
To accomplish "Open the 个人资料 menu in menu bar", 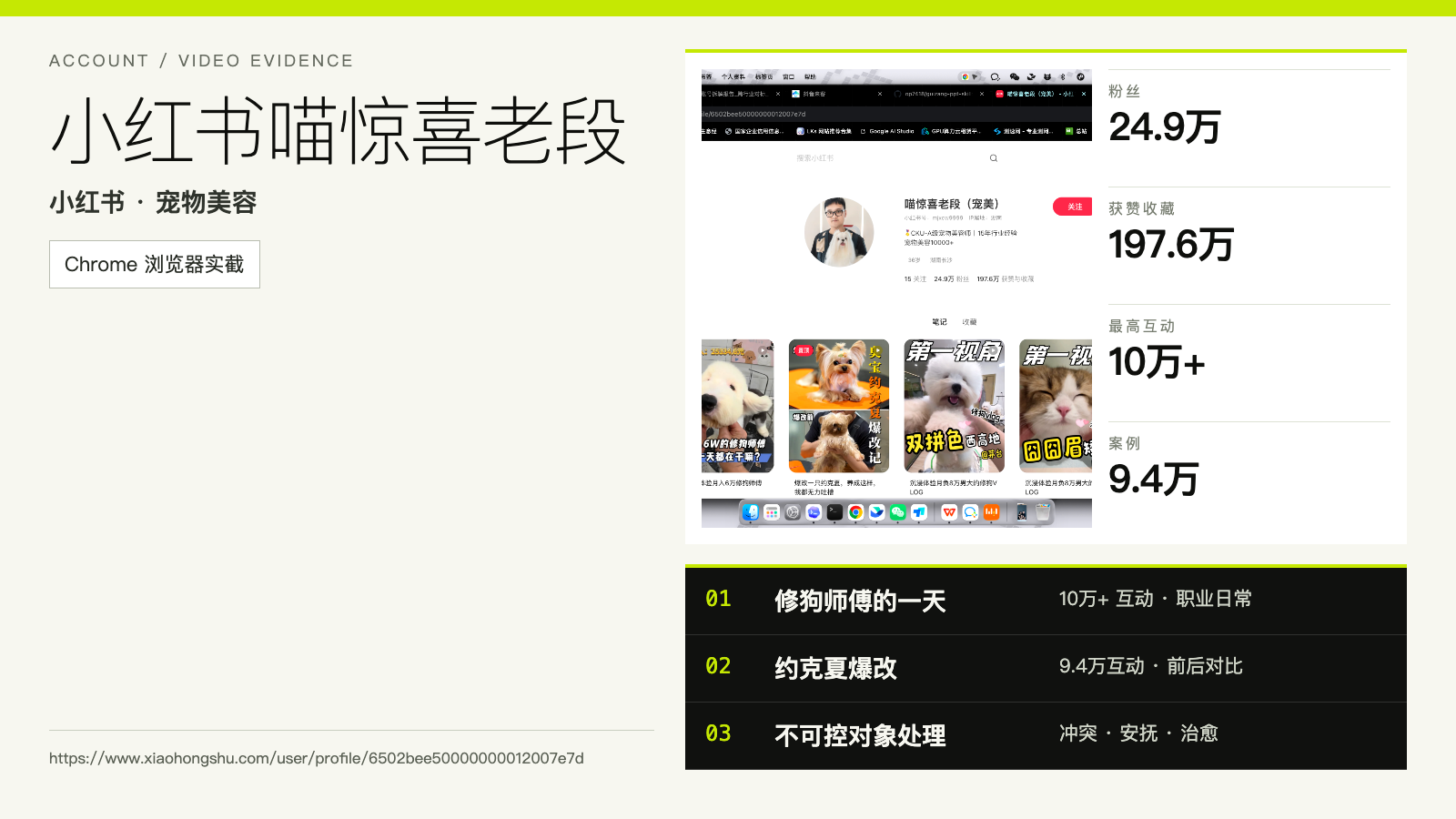I will coord(733,76).
